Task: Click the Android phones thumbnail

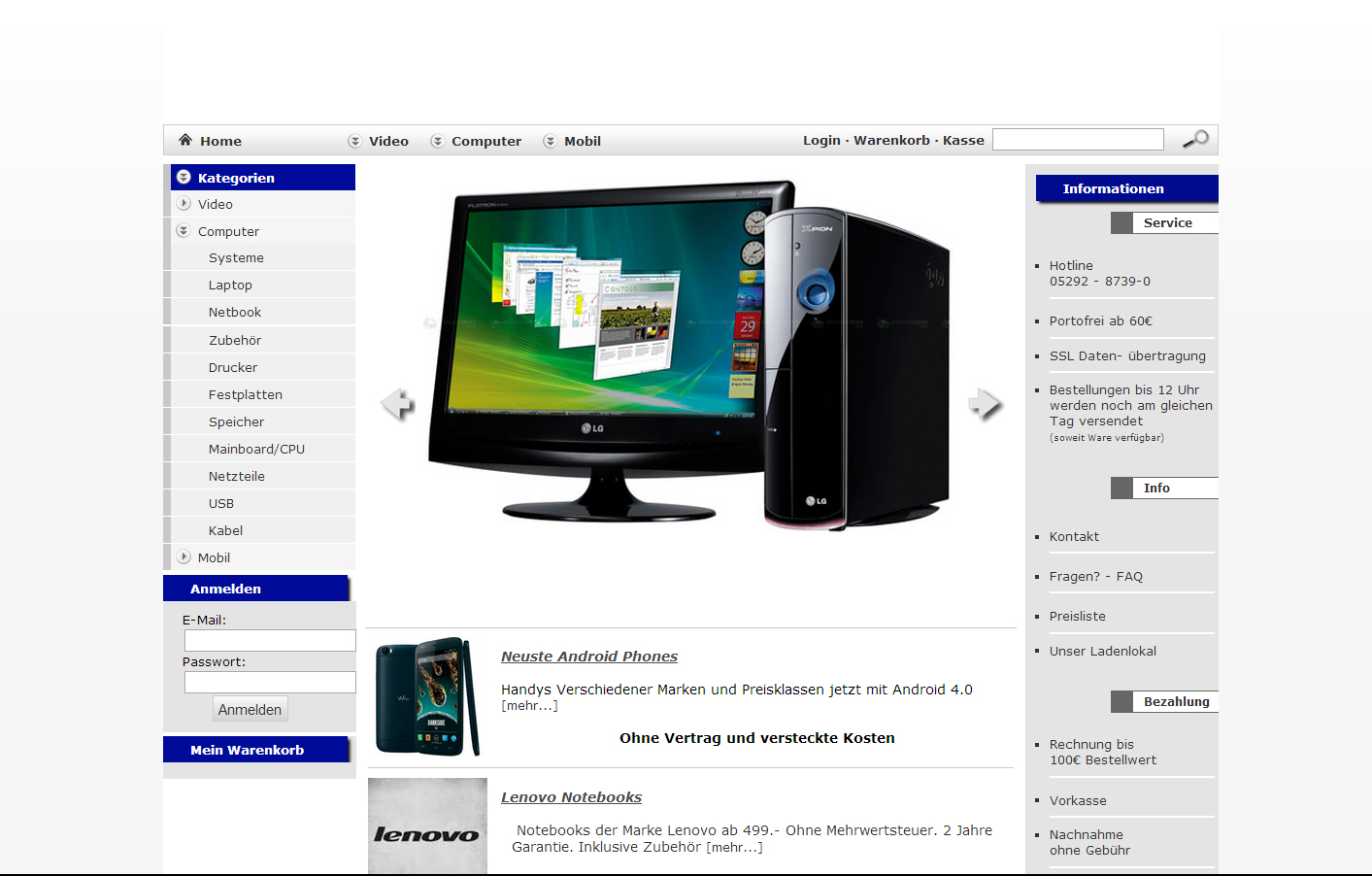Action: tap(427, 696)
